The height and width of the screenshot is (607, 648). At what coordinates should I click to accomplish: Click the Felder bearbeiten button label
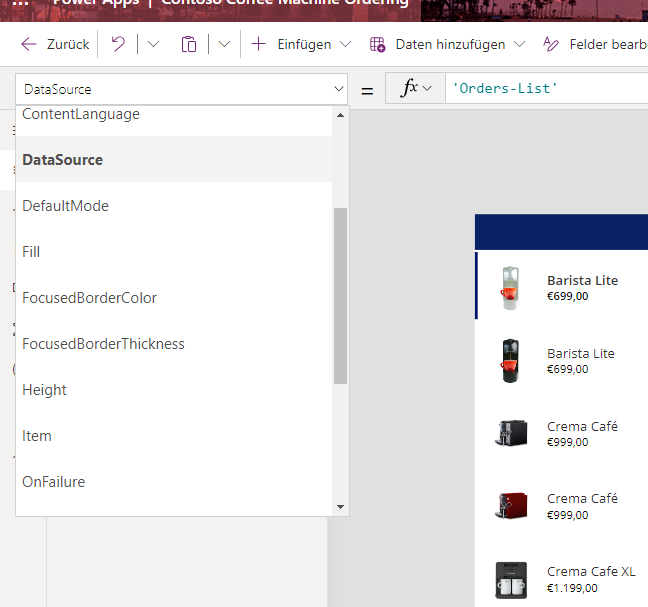pos(608,44)
